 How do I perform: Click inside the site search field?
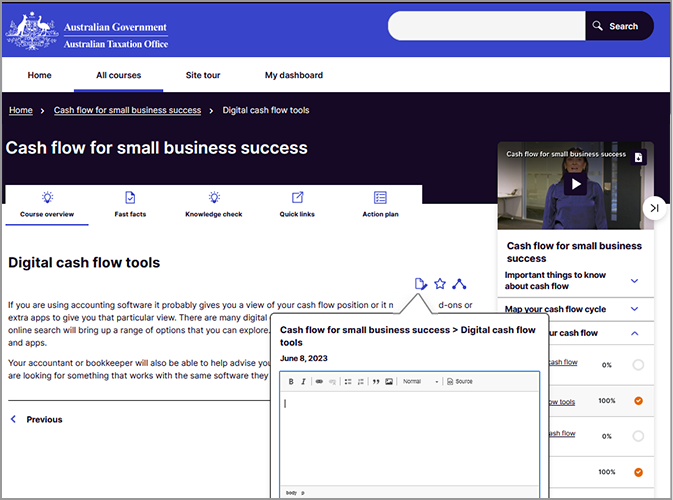click(x=487, y=26)
